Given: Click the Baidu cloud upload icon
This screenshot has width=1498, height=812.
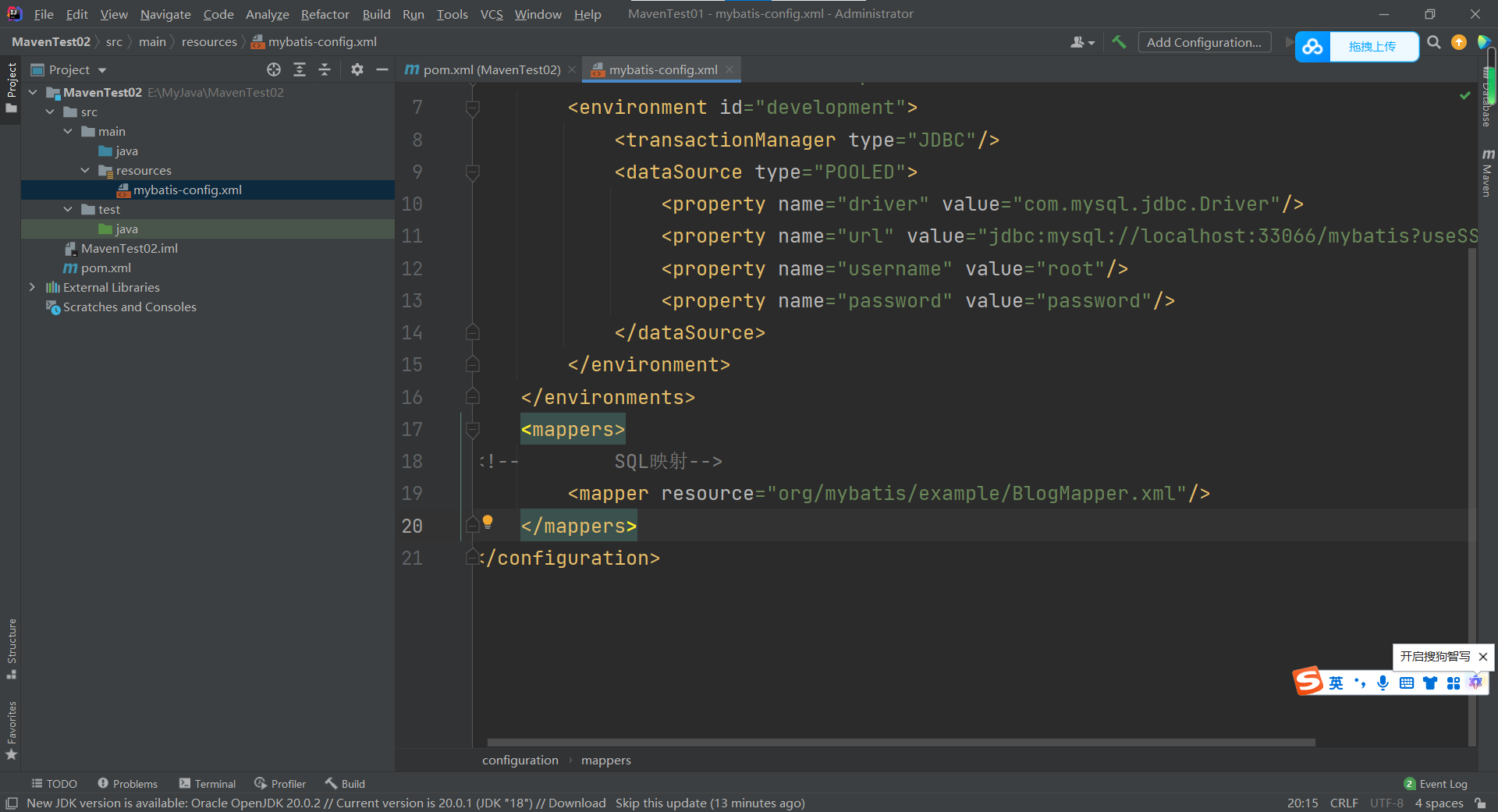Looking at the screenshot, I should (1312, 47).
